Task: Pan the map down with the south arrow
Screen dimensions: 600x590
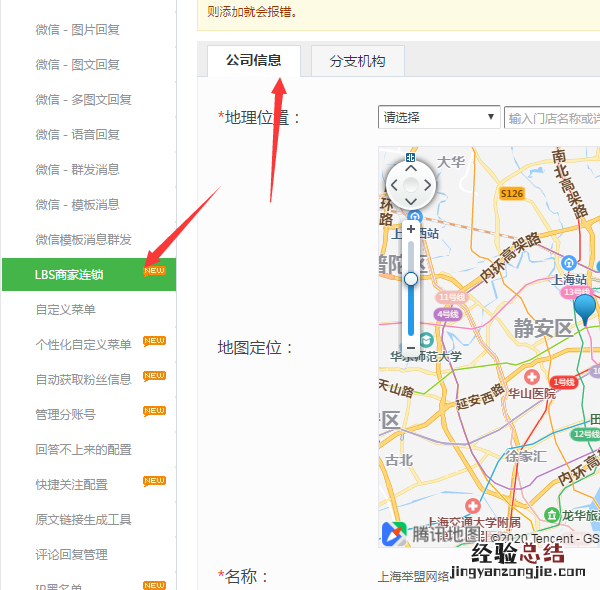Action: click(x=411, y=203)
